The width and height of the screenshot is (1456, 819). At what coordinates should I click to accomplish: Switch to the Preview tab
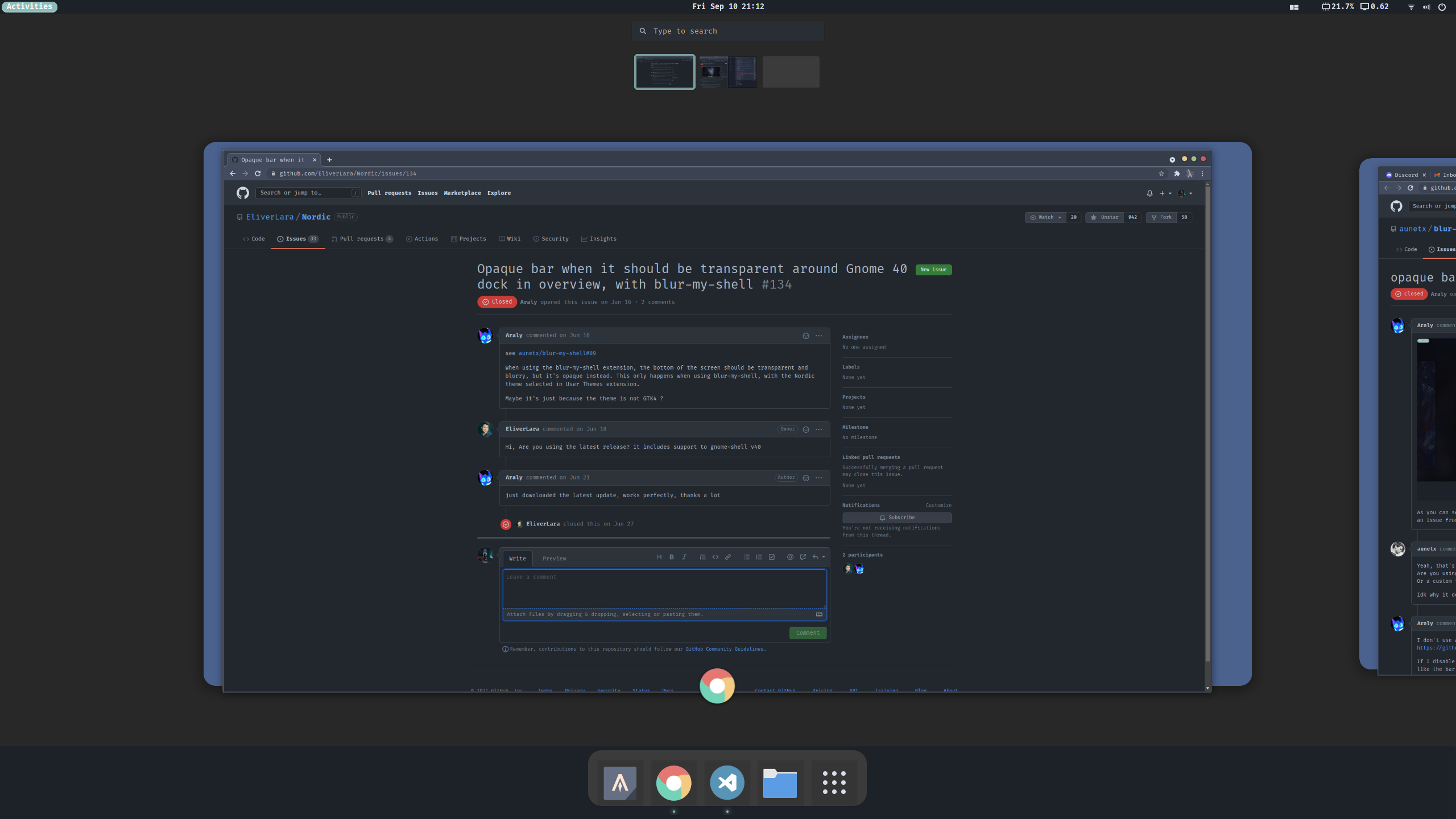tap(554, 559)
